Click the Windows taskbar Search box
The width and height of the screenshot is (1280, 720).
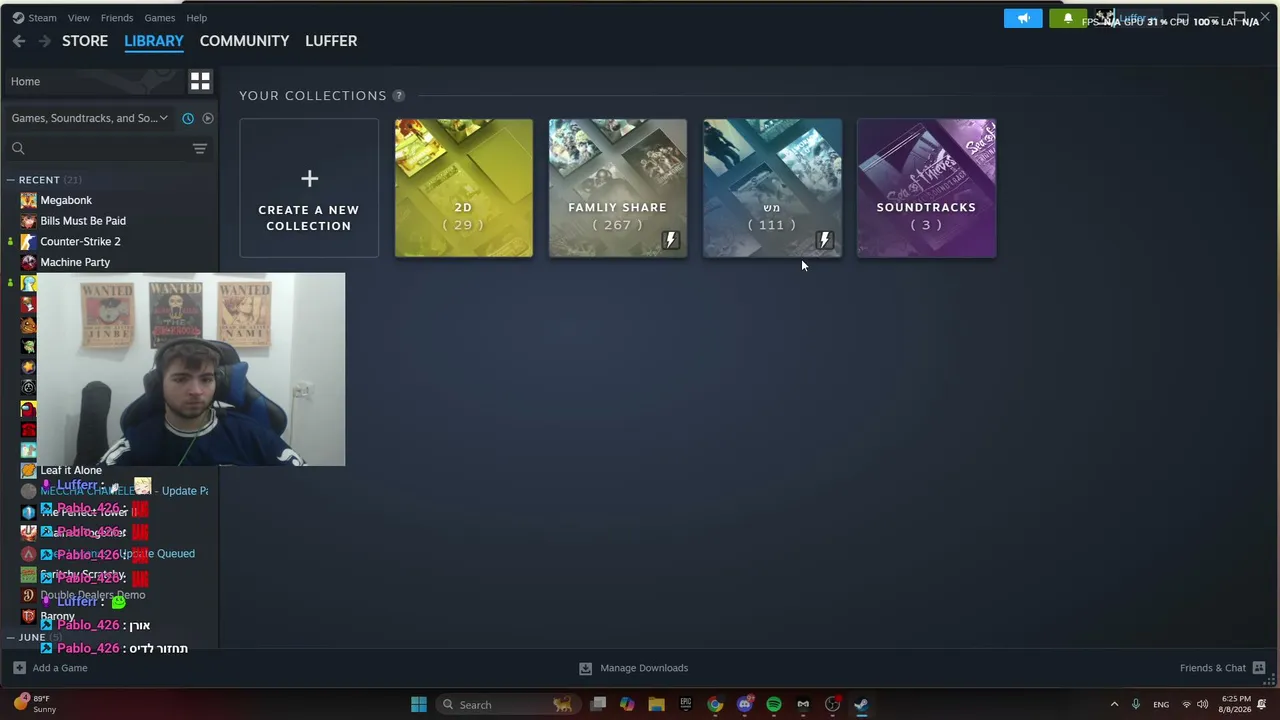click(507, 705)
